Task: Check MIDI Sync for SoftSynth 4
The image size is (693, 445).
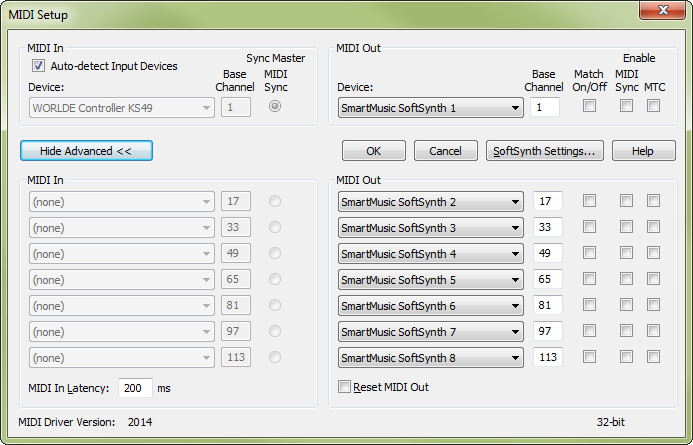Action: coord(626,253)
